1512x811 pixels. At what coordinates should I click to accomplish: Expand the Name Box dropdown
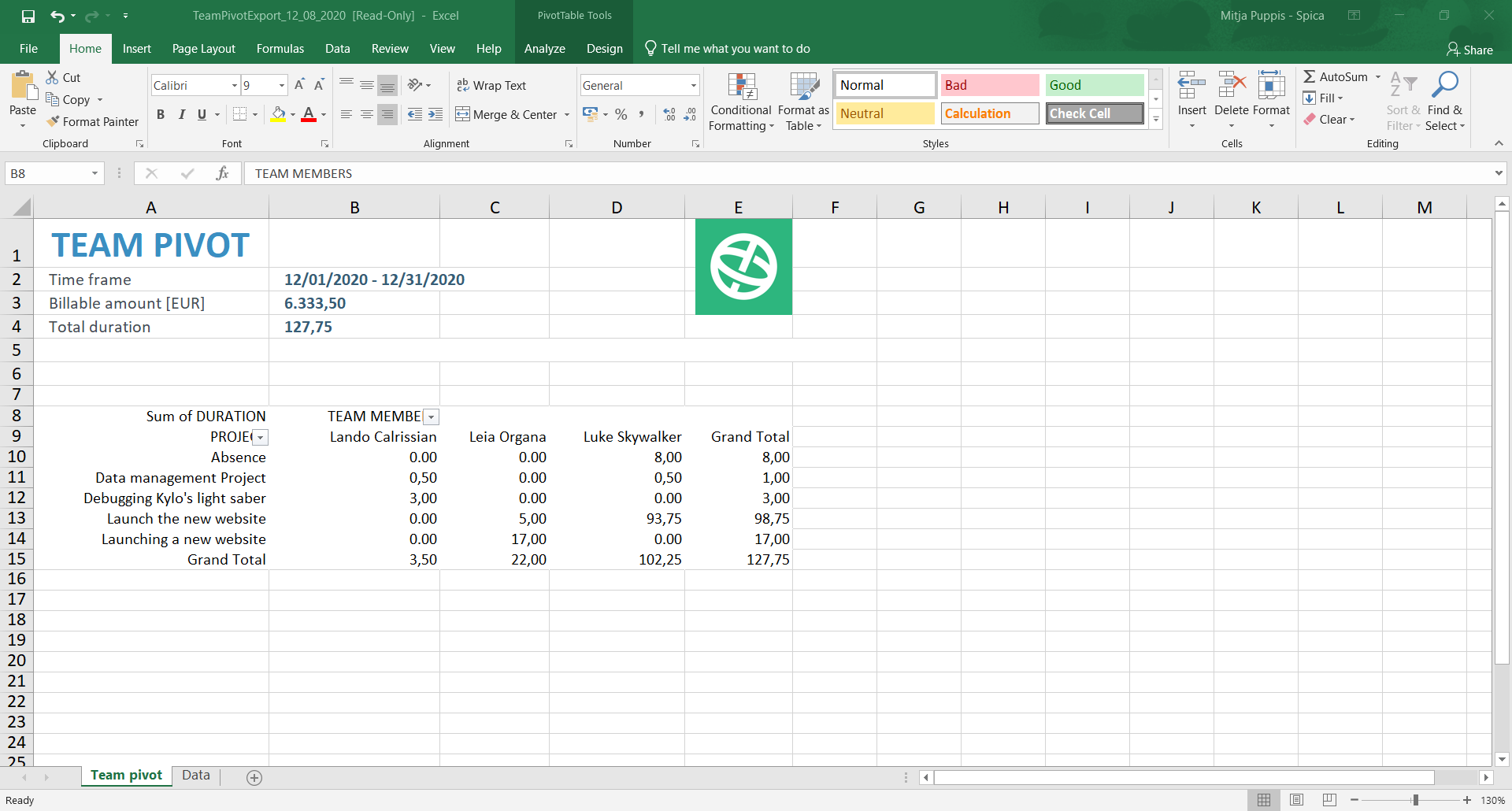click(94, 173)
